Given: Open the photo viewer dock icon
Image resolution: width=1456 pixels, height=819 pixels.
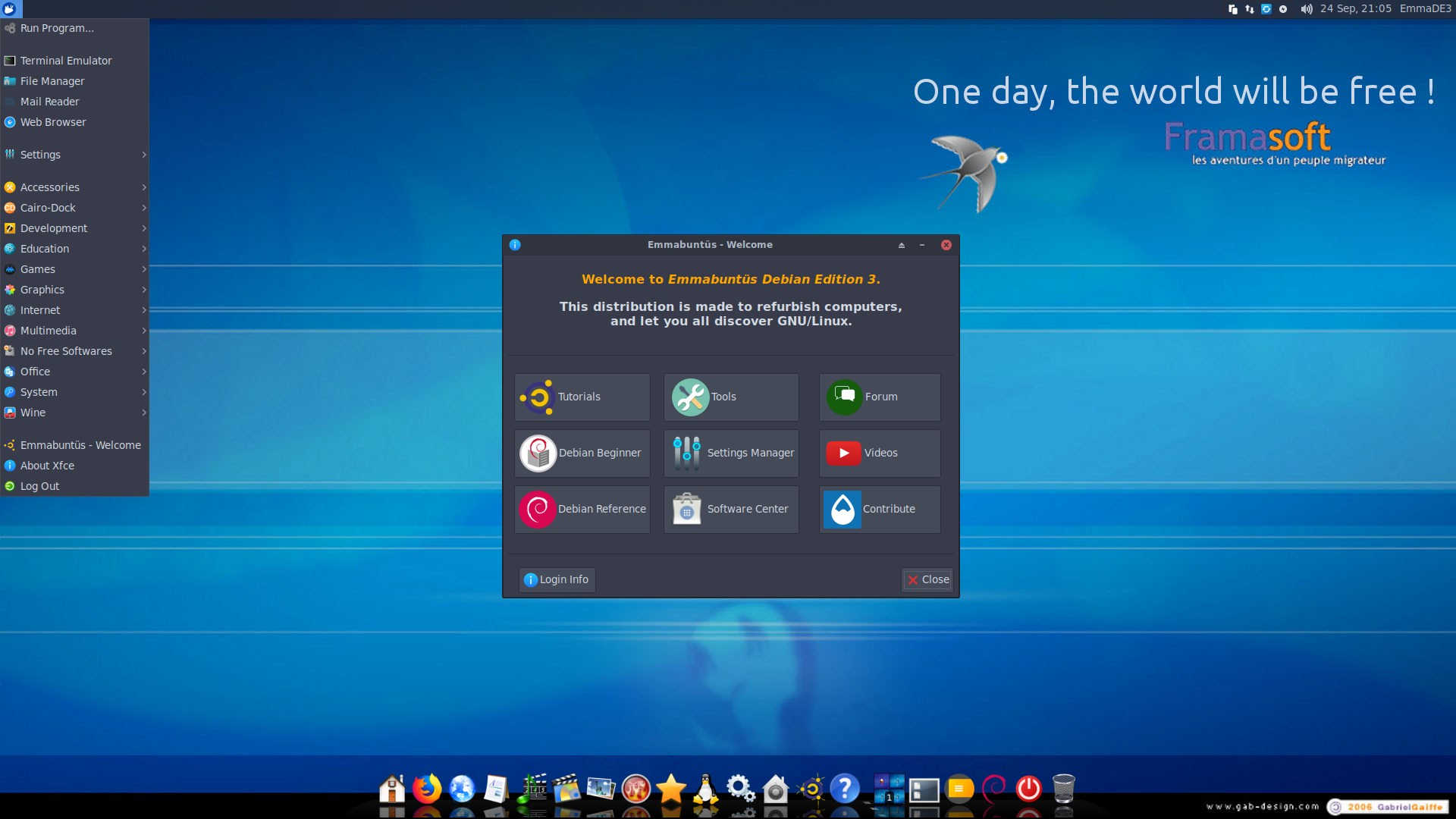Looking at the screenshot, I should pyautogui.click(x=601, y=789).
